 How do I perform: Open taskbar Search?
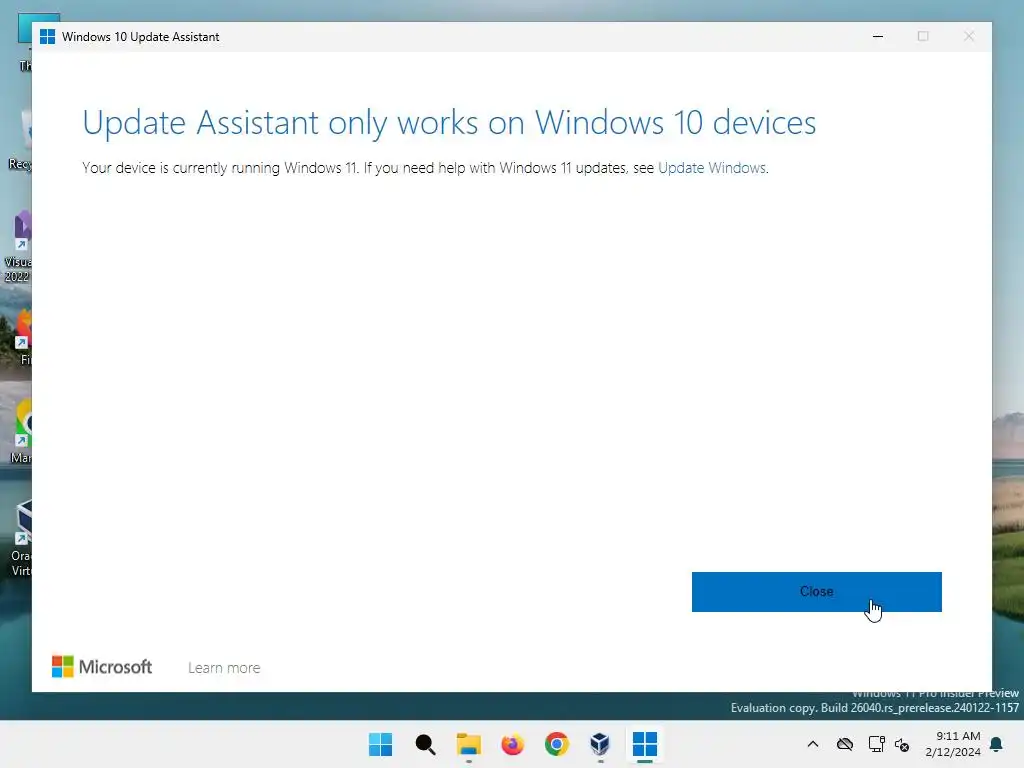click(425, 744)
